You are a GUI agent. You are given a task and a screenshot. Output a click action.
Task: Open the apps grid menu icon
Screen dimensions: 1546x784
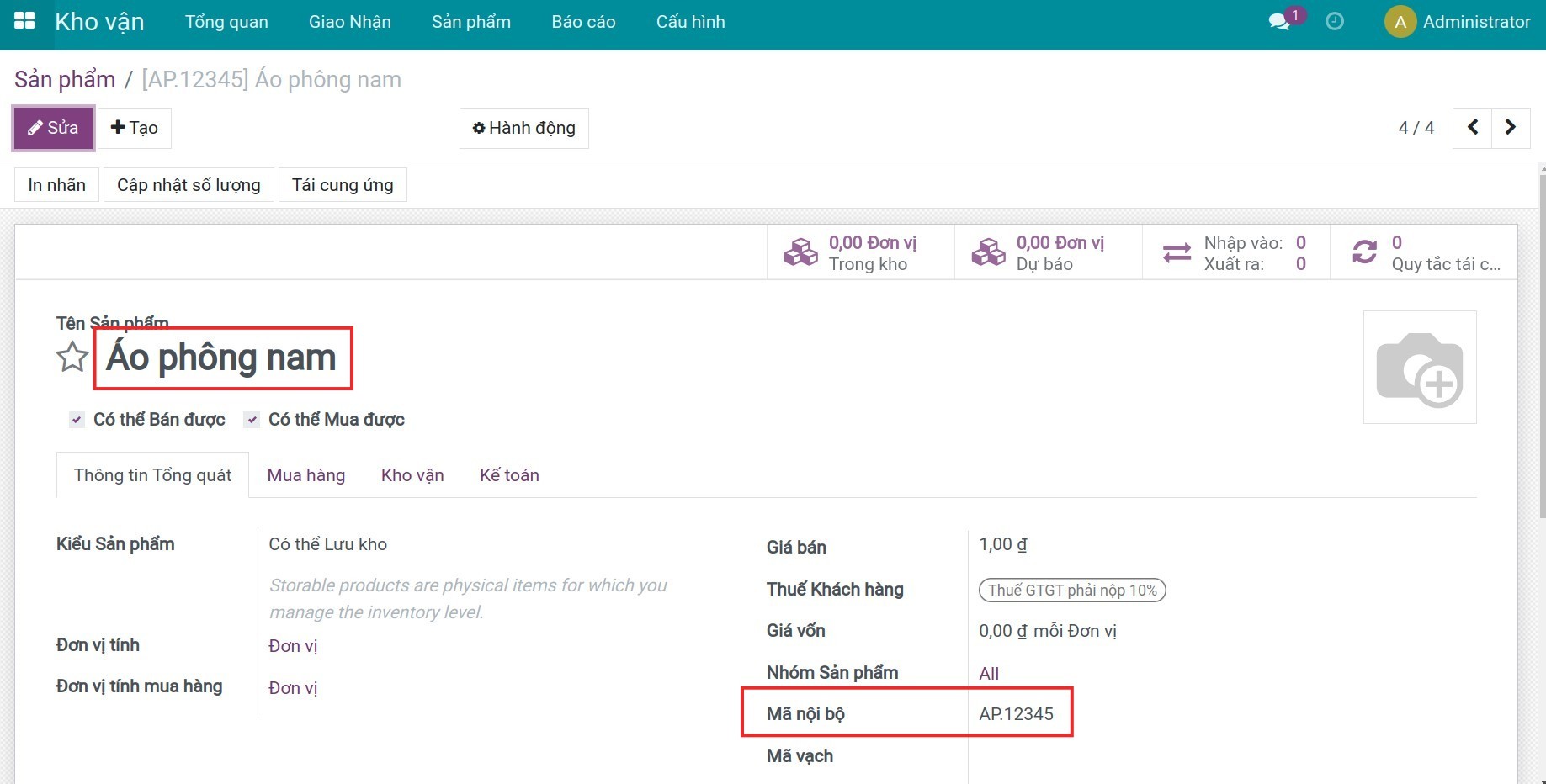(24, 22)
